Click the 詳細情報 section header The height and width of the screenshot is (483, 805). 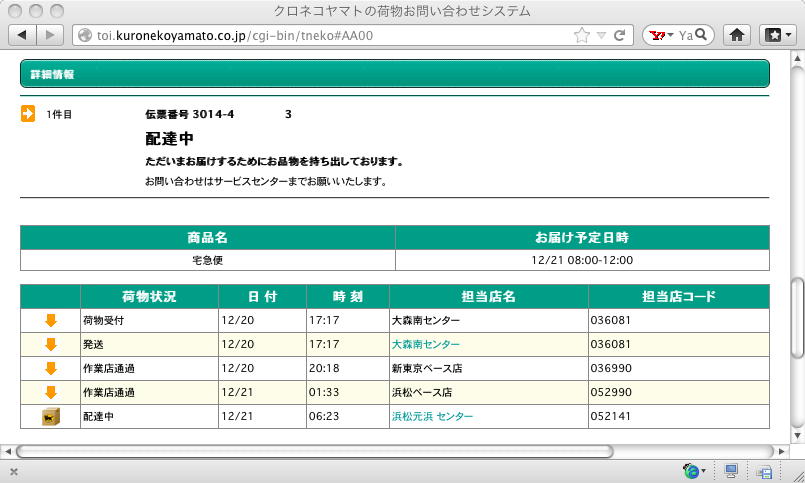[x=395, y=74]
